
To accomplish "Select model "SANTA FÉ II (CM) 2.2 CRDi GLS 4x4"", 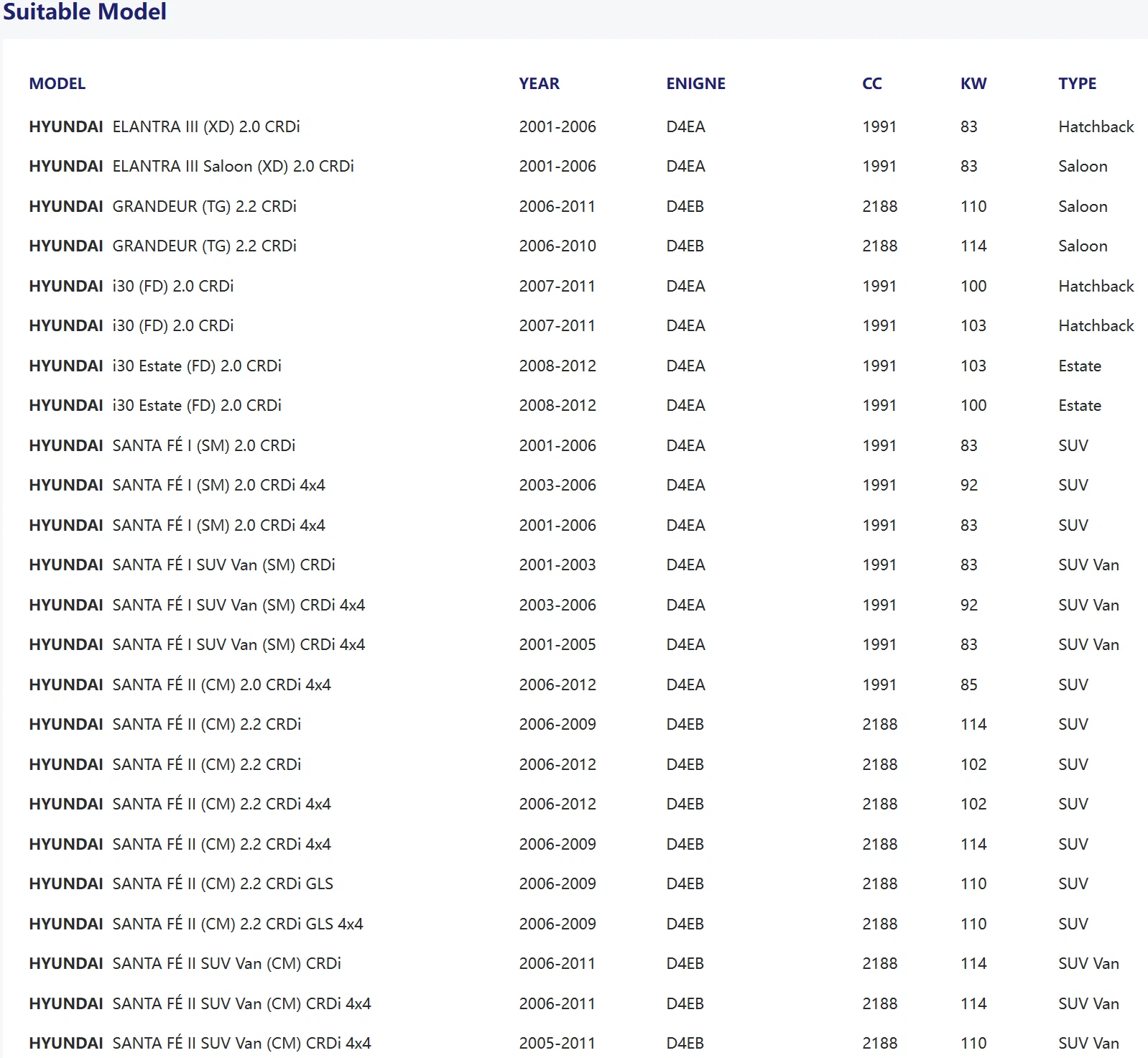I will 238,924.
